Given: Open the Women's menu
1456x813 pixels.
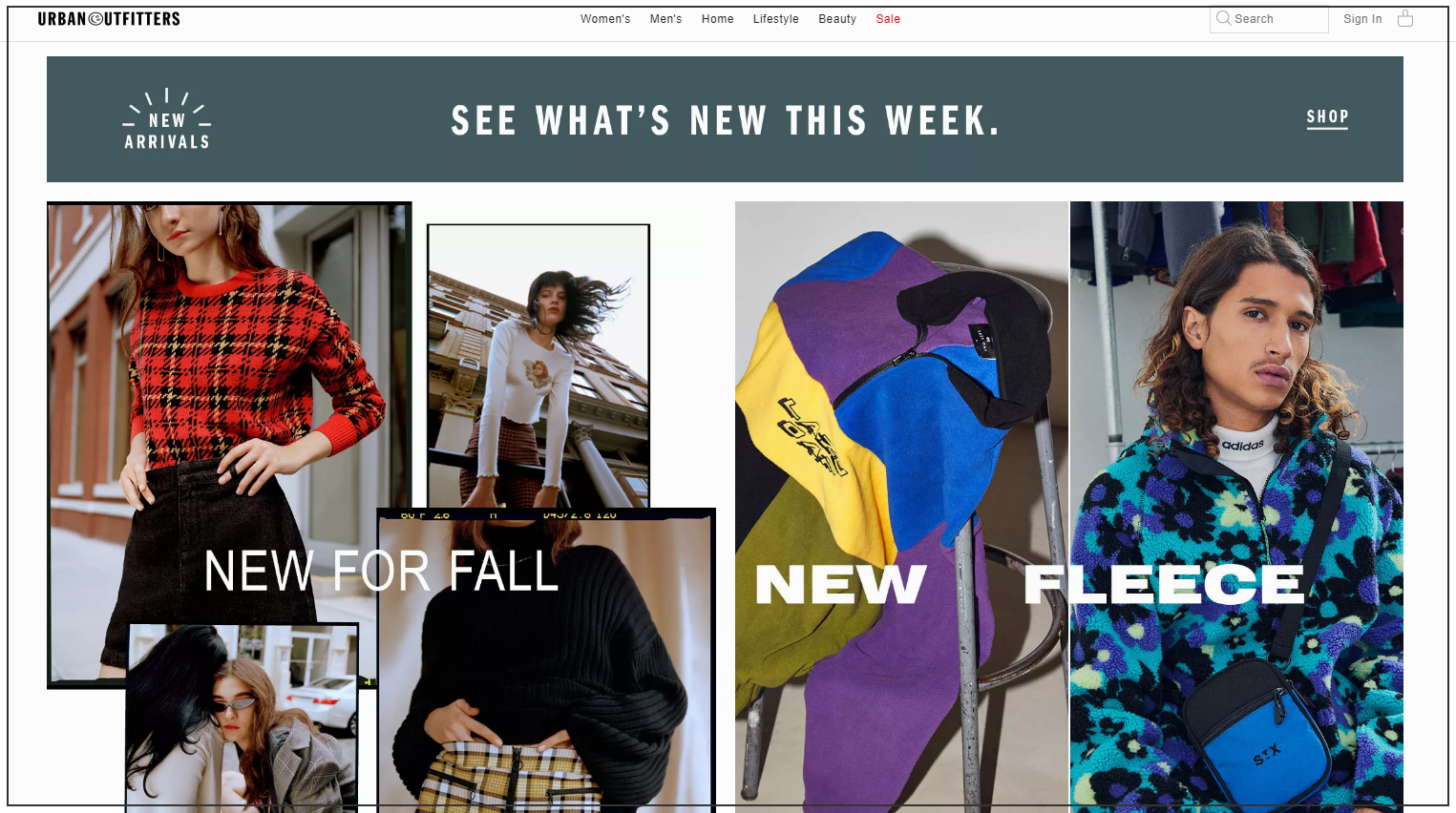Looking at the screenshot, I should tap(605, 19).
